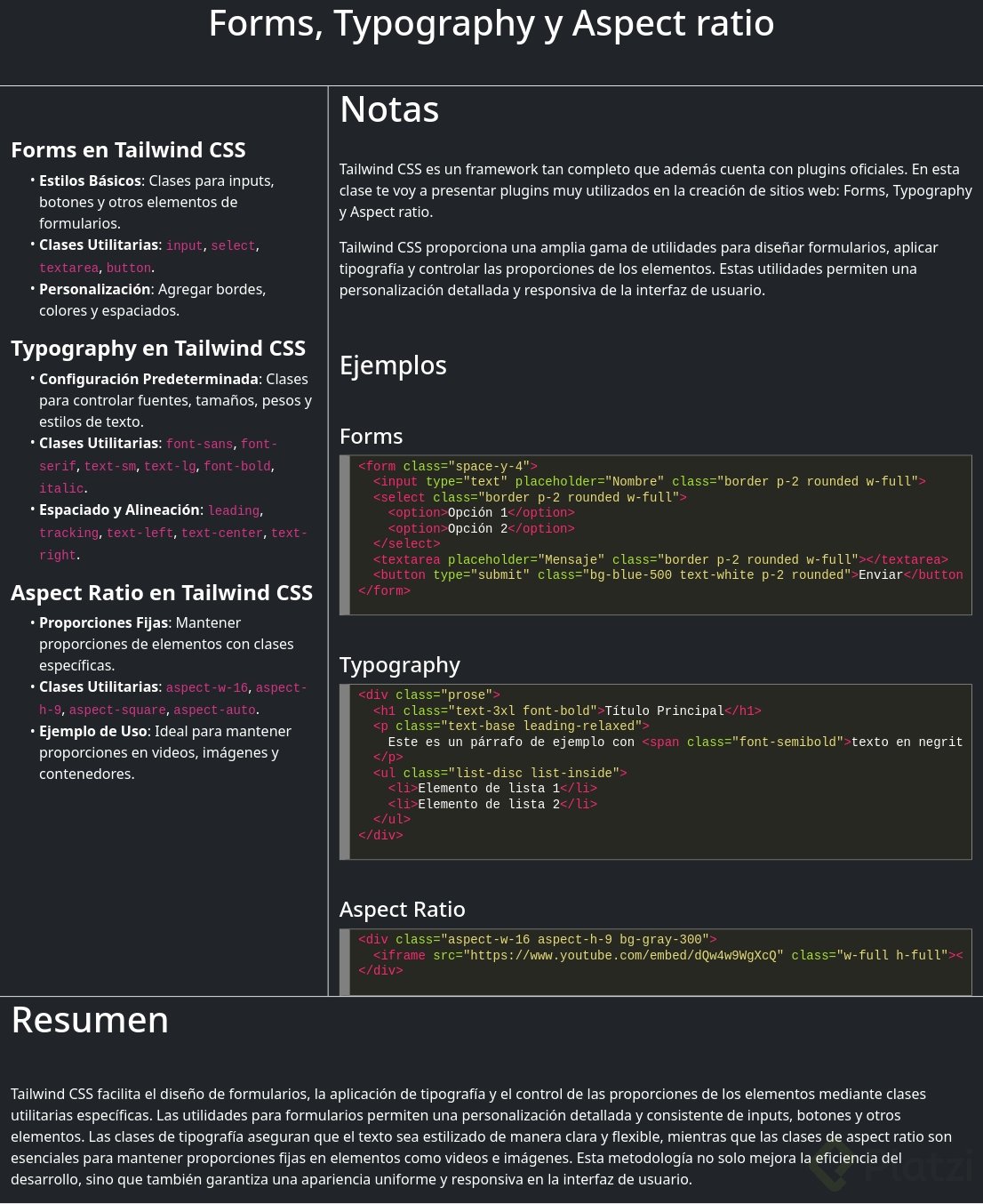Click the "textarea" inline code in sidebar
This screenshot has height=1204, width=983.
point(68,268)
